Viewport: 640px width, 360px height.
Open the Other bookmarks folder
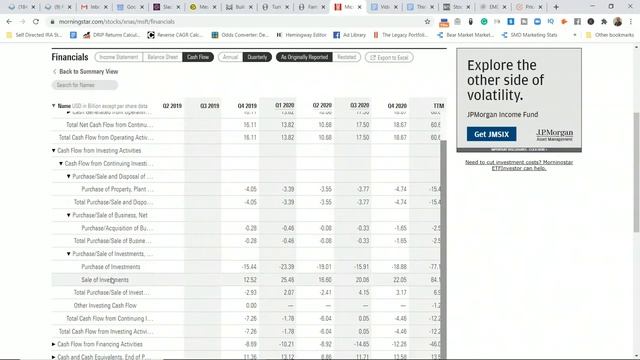[610, 35]
